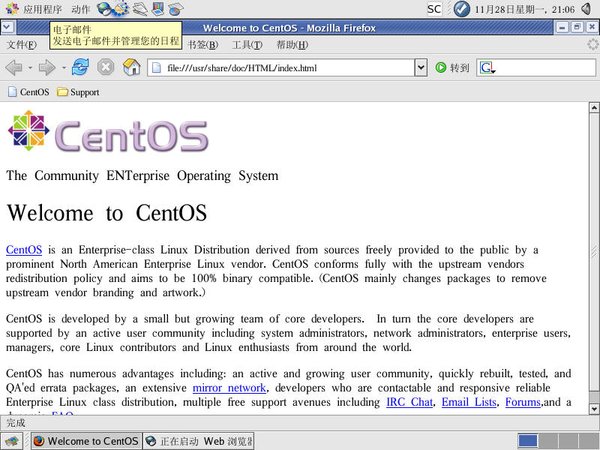Switch to the second workspace
This screenshot has height=450, width=600.
pos(548,441)
